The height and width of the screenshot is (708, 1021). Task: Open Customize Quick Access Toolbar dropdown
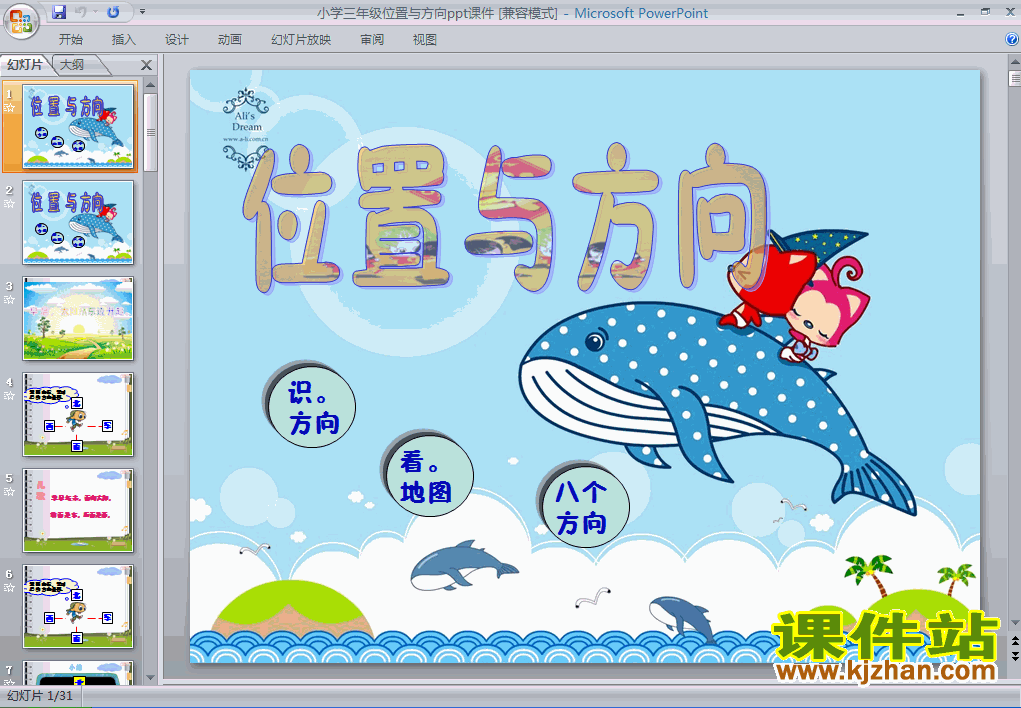(143, 12)
